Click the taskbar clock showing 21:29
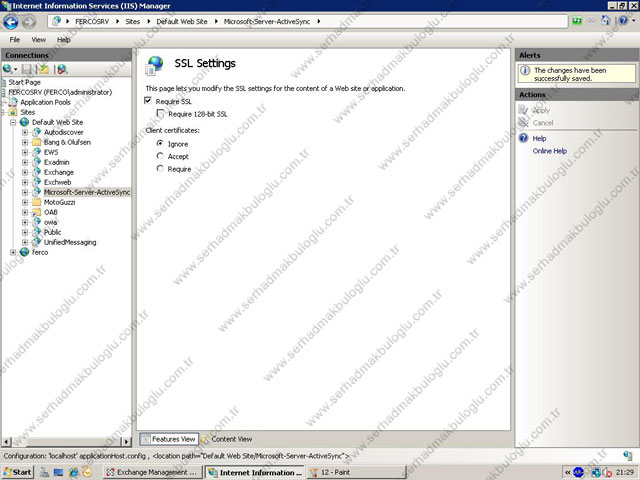640x480 pixels. pyautogui.click(x=625, y=472)
